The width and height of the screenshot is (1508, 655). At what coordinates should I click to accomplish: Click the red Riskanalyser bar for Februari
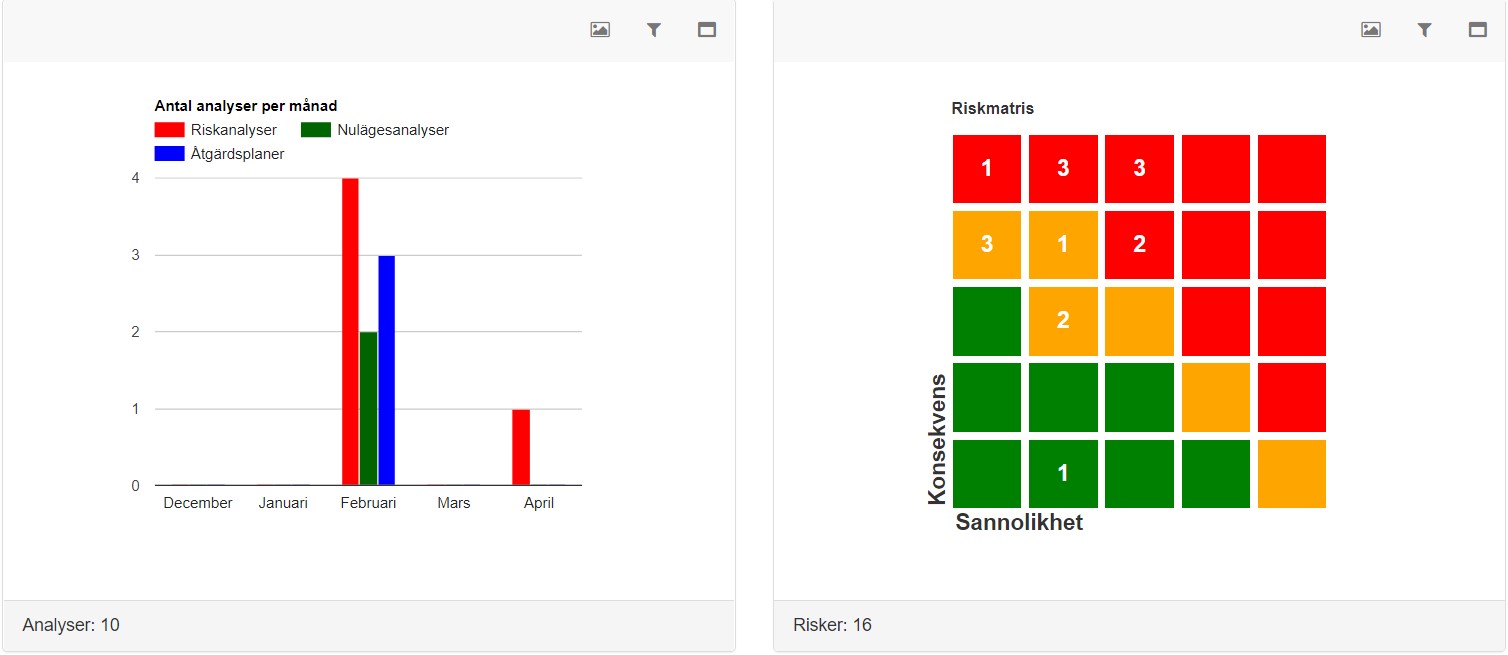[350, 332]
